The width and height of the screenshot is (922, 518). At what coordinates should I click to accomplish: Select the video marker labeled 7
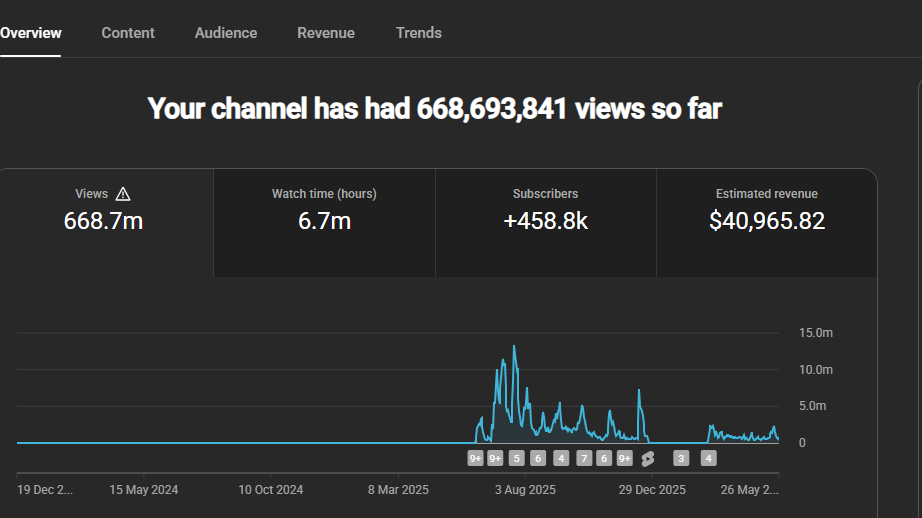(x=584, y=459)
